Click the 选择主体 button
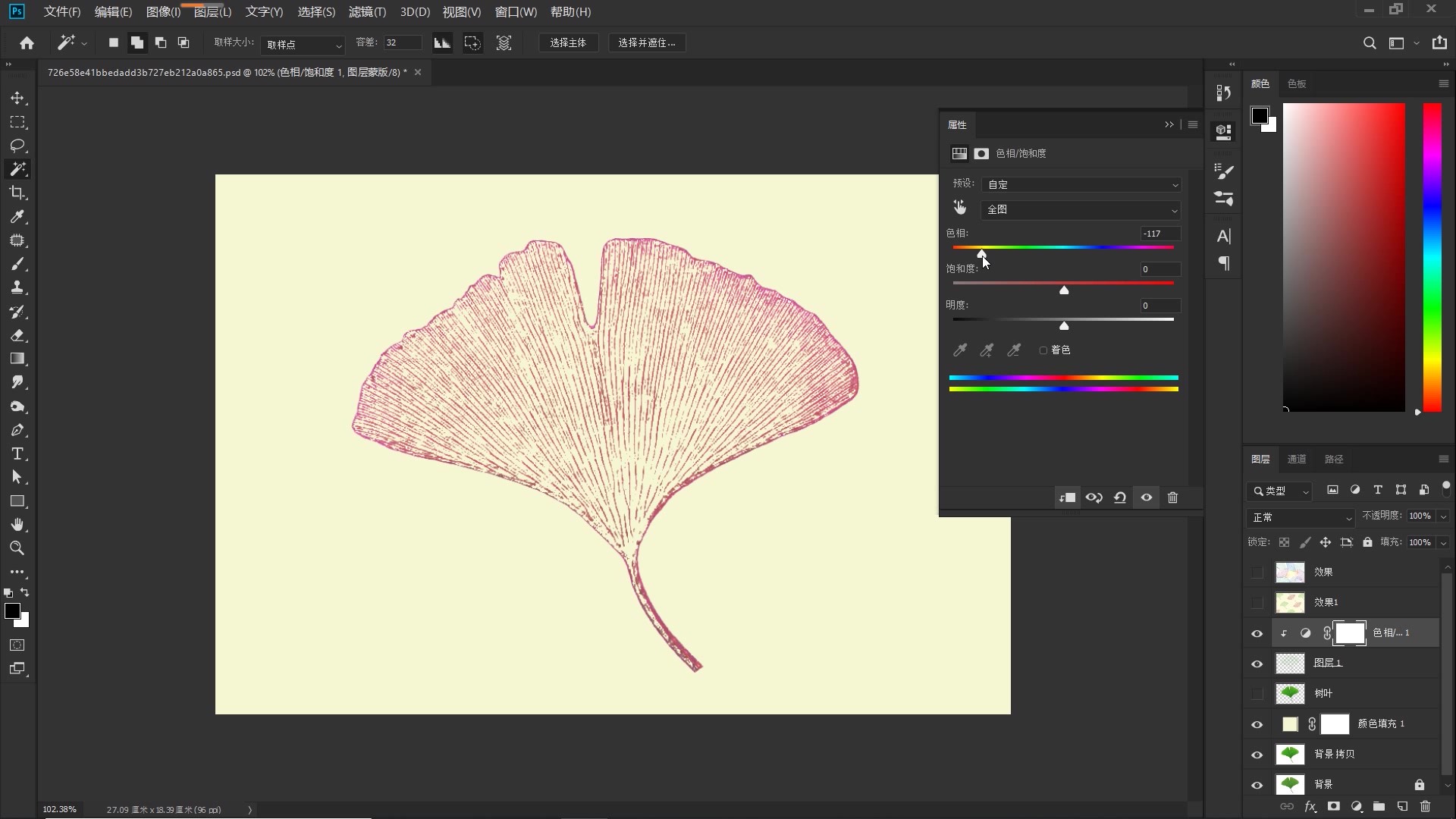The image size is (1456, 819). [x=568, y=43]
